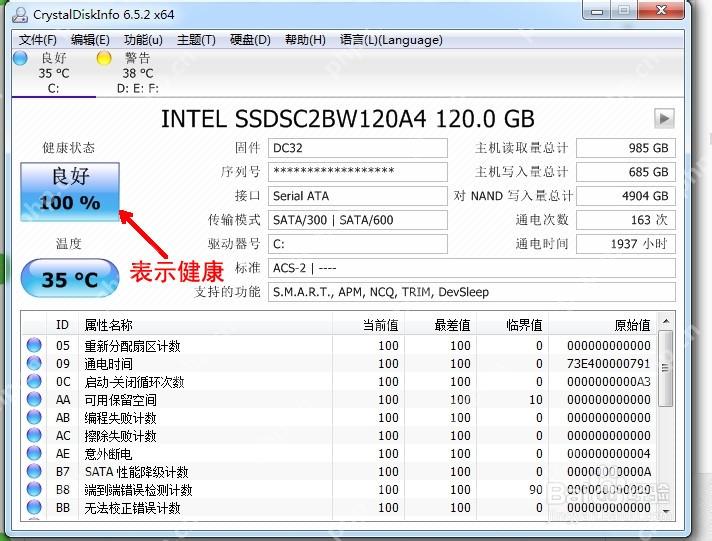
Task: Click the status orb for attribute B7
Action: click(34, 471)
